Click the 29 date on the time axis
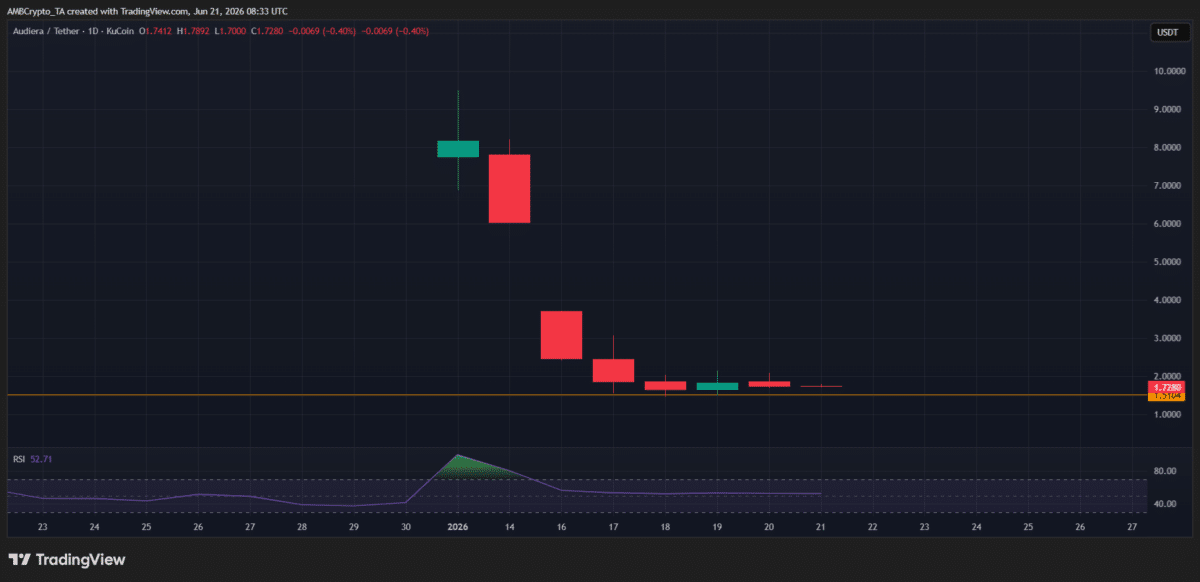Viewport: 1200px width, 582px height. [x=354, y=526]
